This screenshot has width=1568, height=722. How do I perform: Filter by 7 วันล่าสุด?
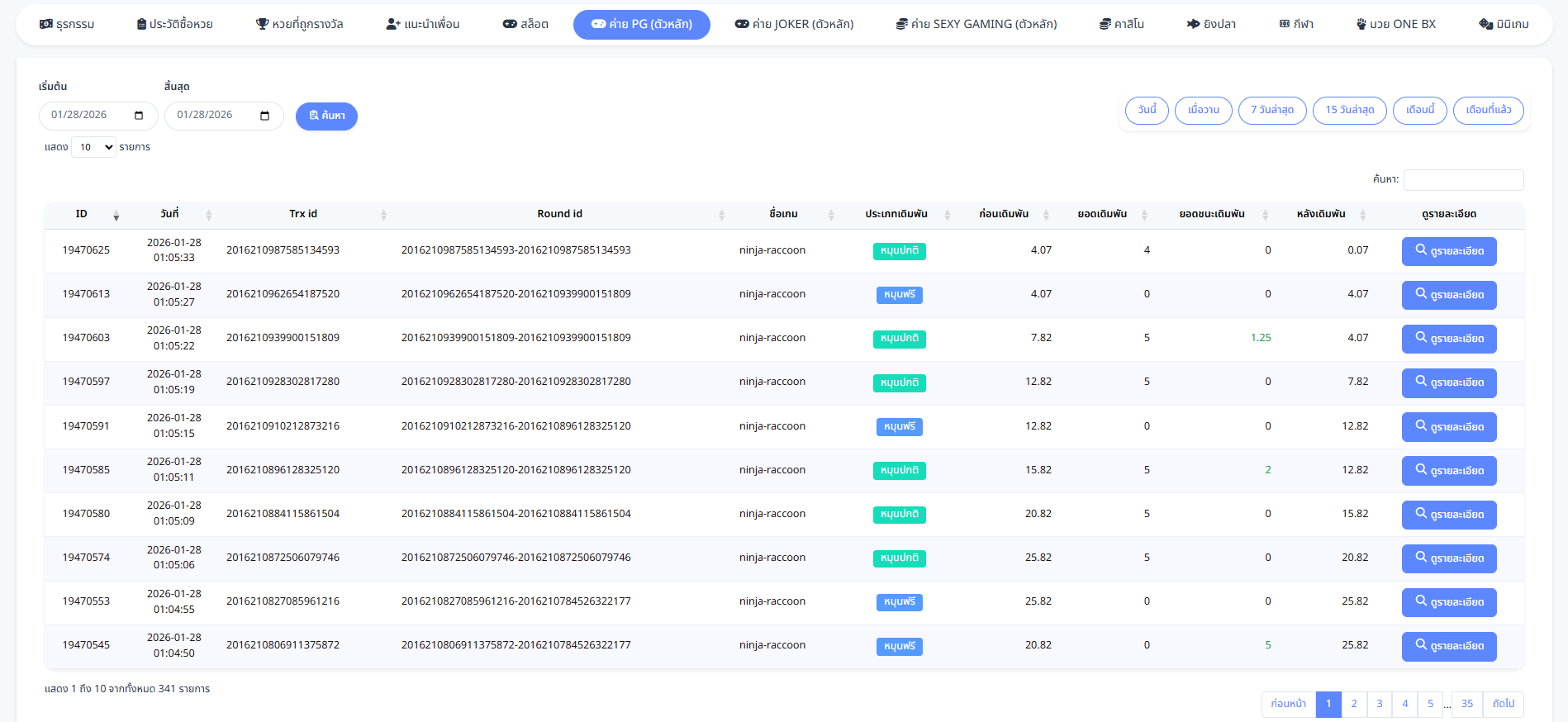click(1271, 111)
